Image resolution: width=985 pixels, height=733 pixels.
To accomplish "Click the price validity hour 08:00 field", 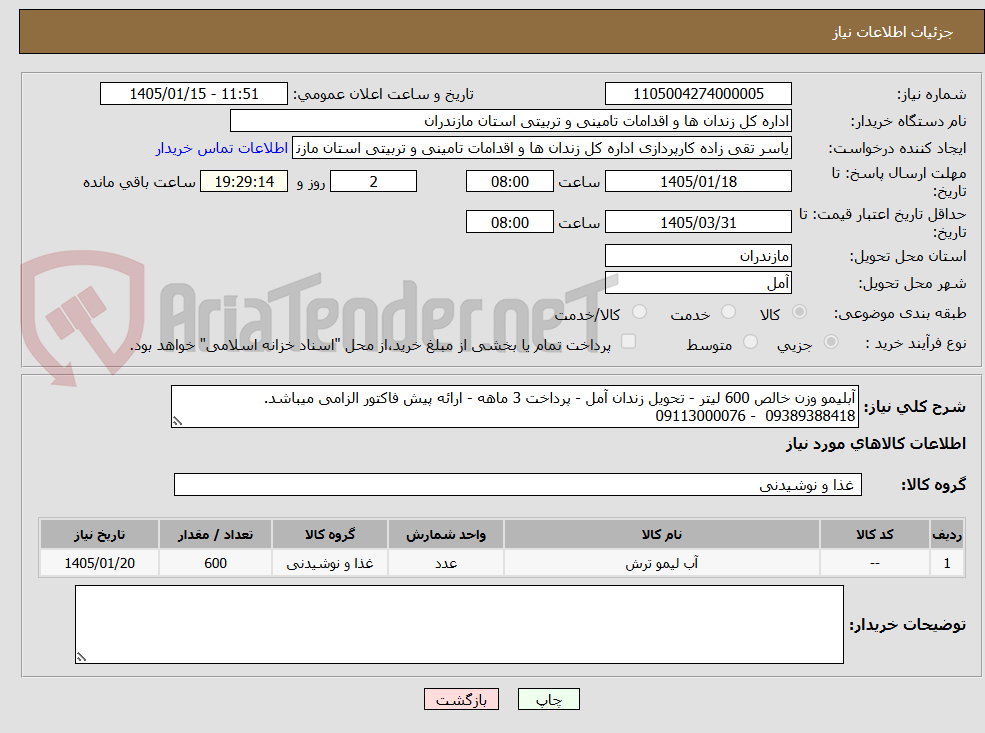I will pyautogui.click(x=509, y=222).
